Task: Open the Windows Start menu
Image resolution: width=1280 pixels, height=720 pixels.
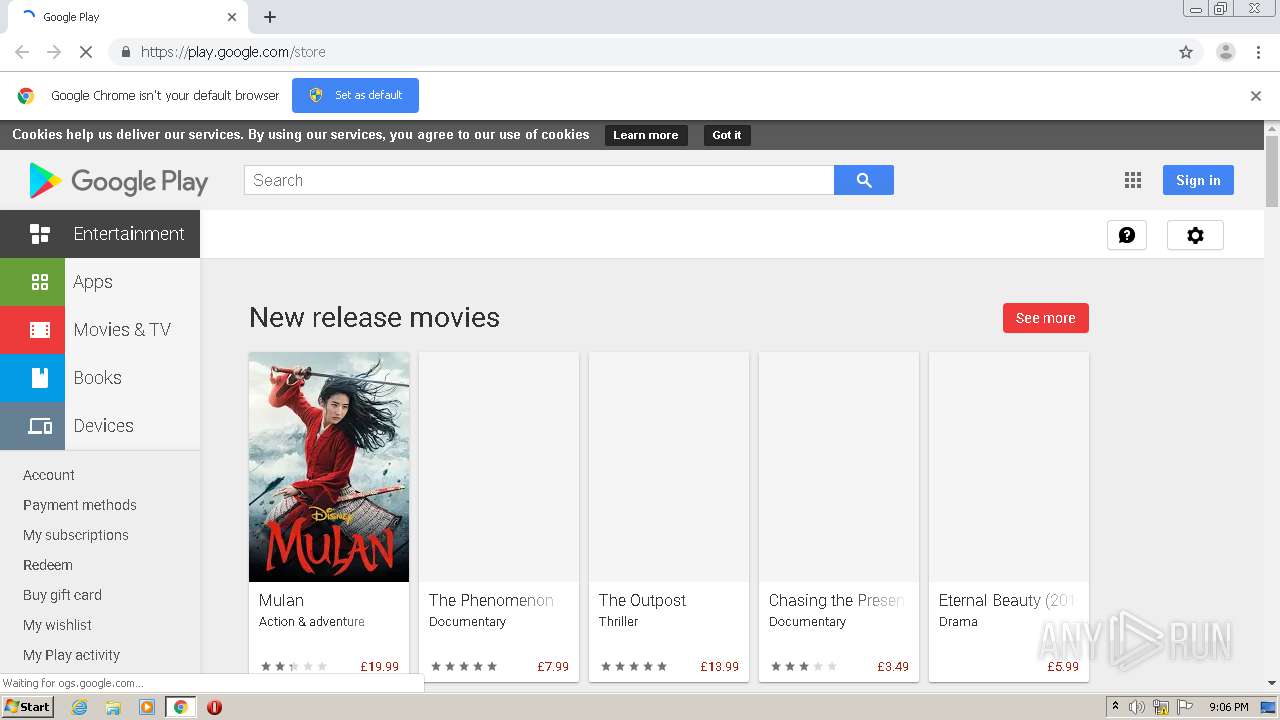Action: [x=27, y=707]
